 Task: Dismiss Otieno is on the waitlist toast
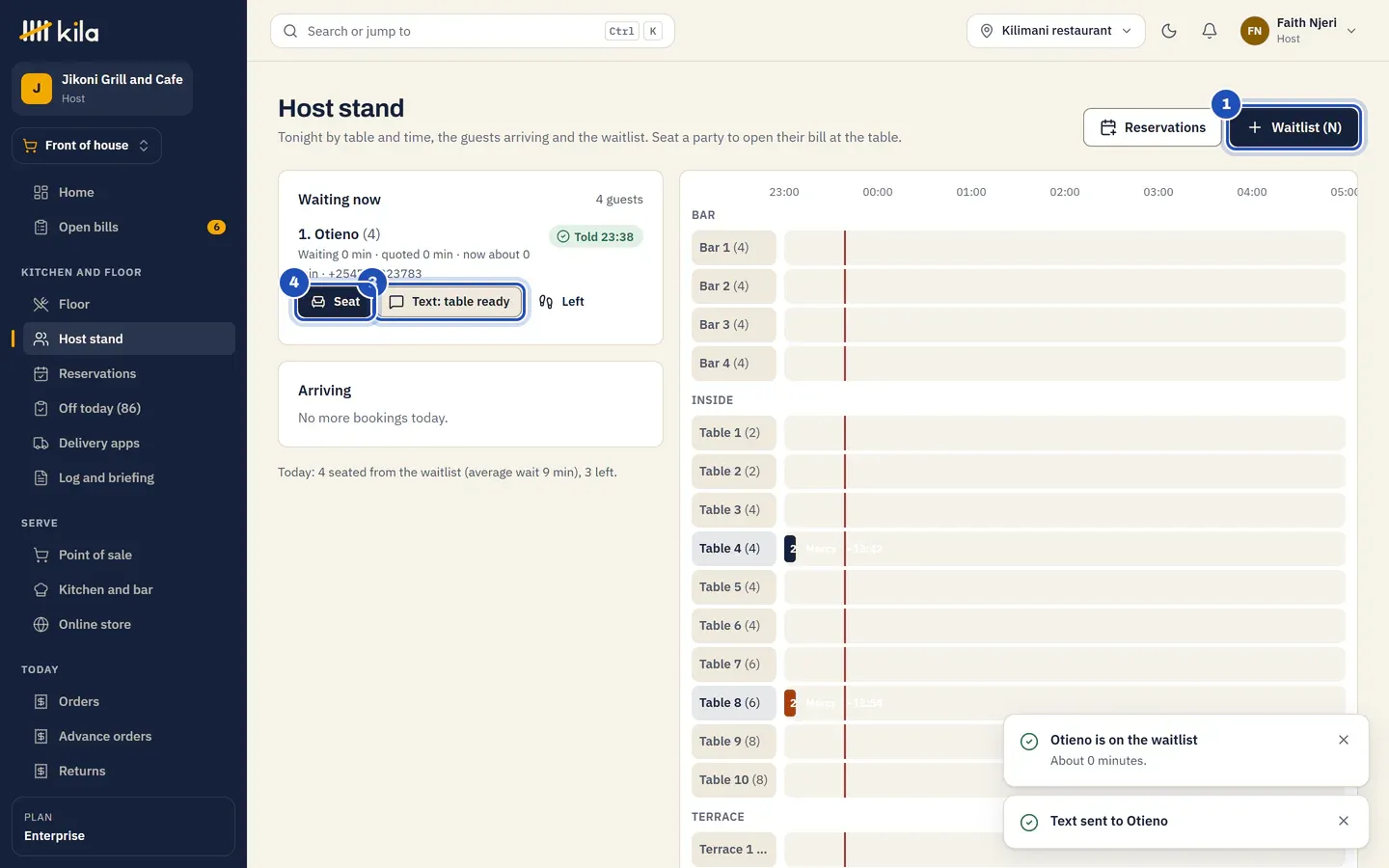click(1344, 740)
